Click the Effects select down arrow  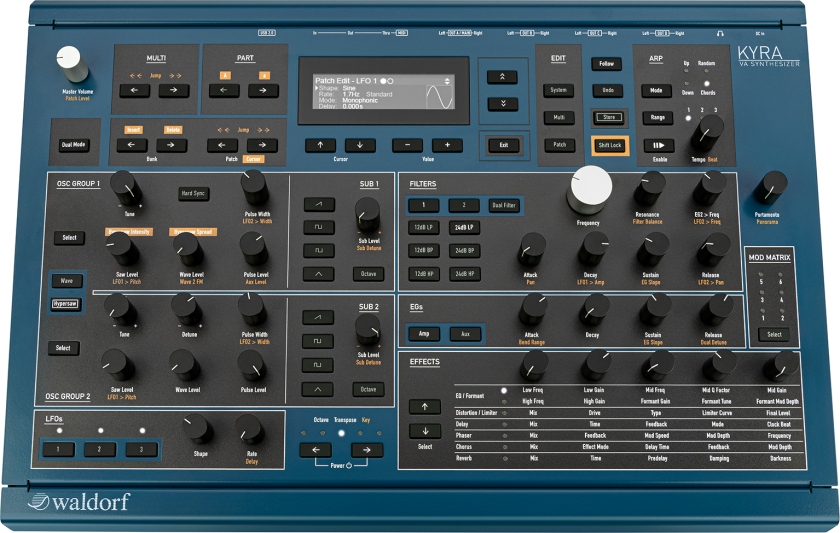click(x=425, y=431)
